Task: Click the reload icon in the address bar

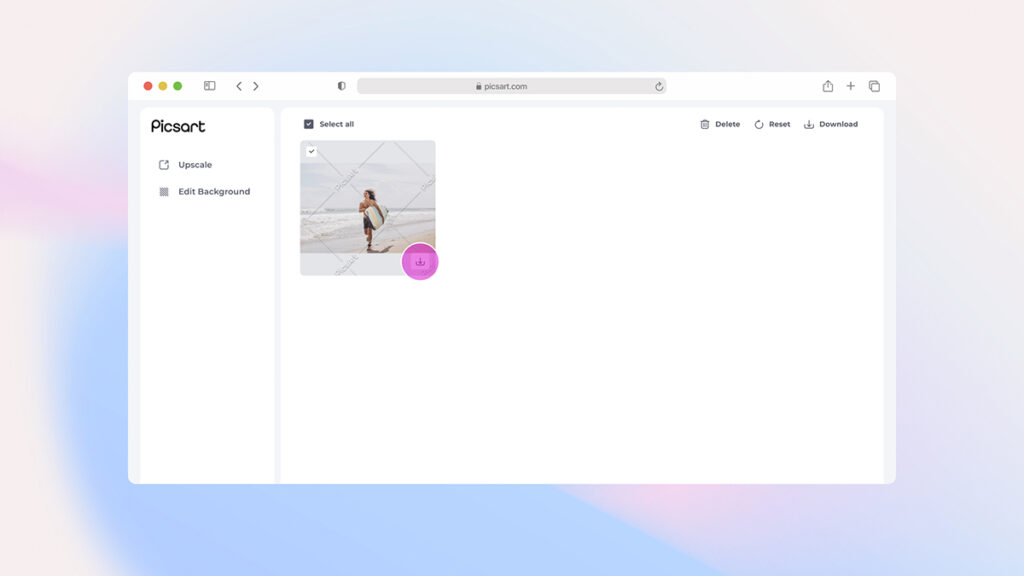Action: pos(659,86)
